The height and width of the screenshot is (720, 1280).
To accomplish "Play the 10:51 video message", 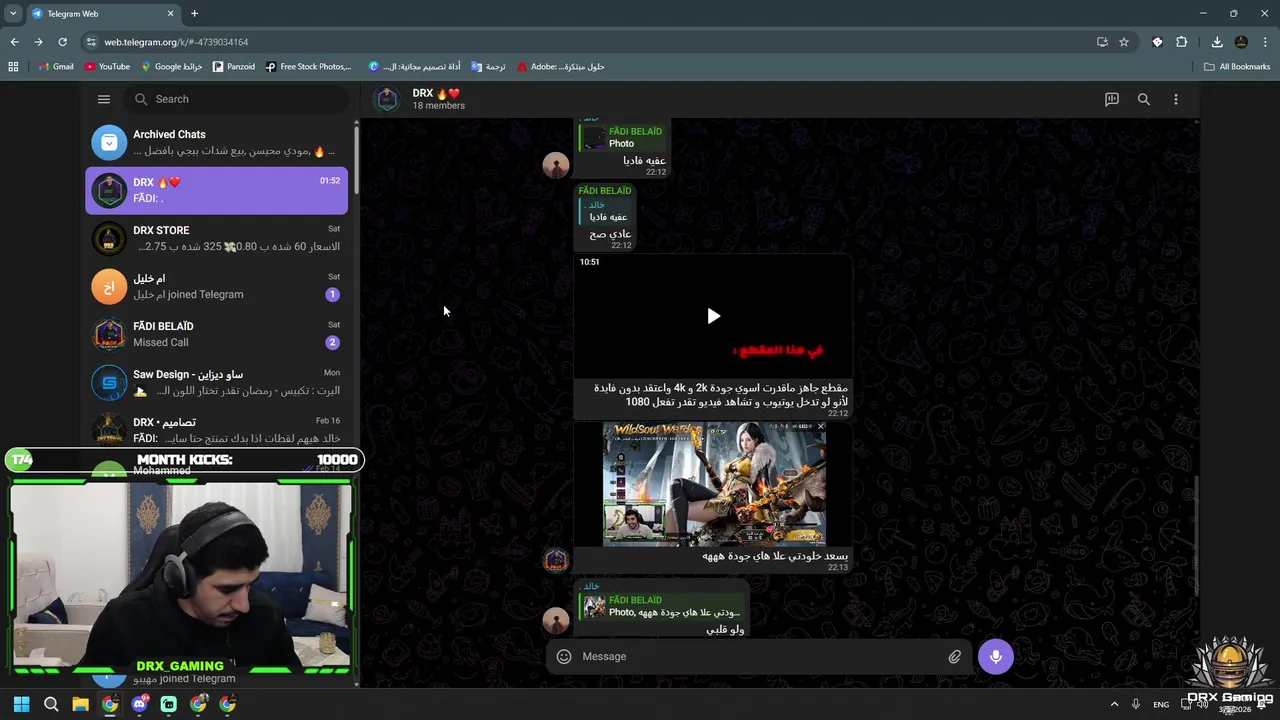I will tap(713, 316).
